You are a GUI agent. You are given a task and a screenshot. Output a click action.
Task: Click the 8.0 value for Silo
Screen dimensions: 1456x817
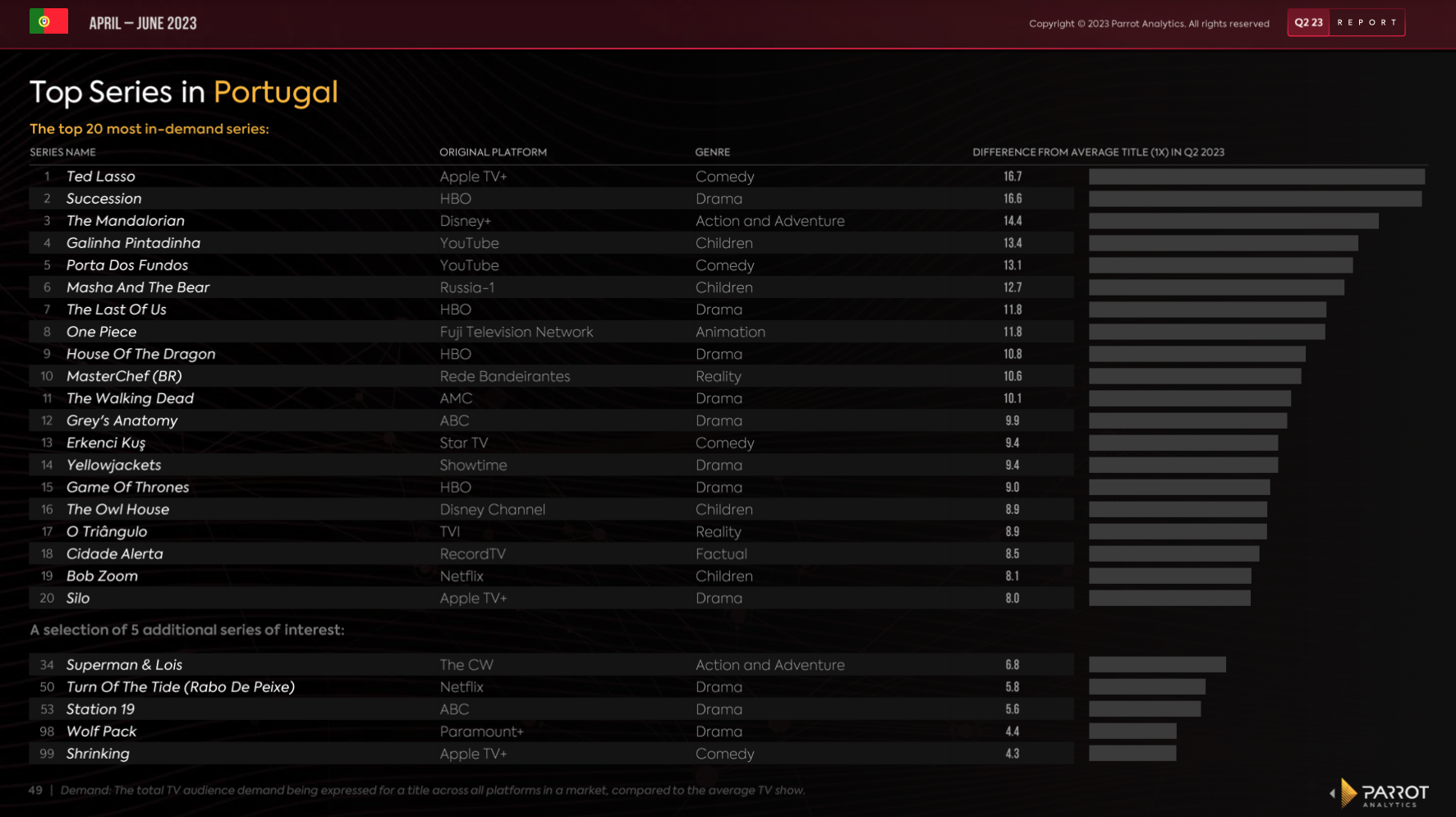pyautogui.click(x=1013, y=598)
